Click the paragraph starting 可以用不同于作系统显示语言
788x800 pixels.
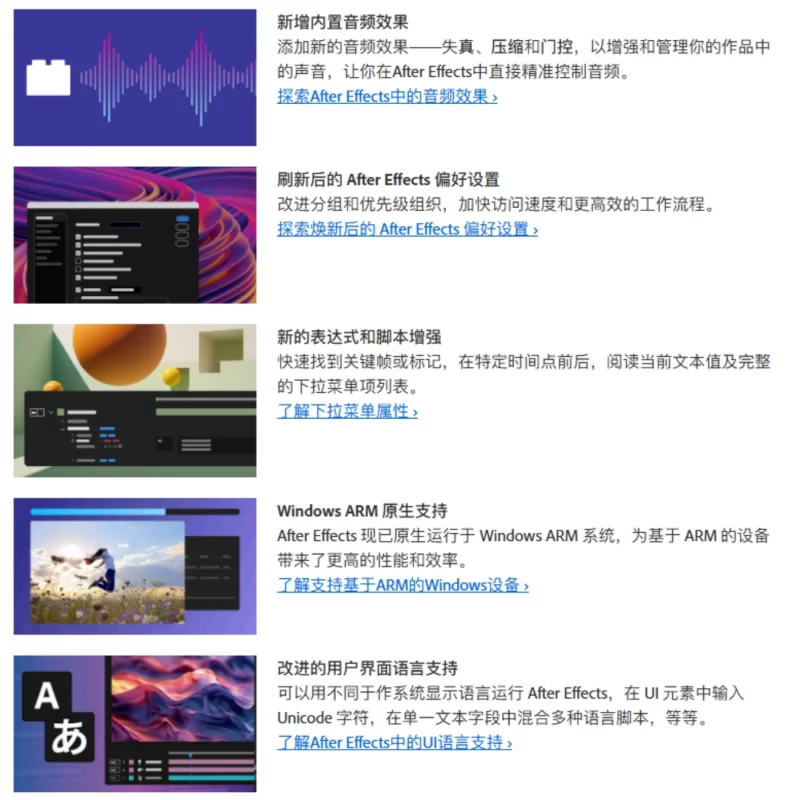coord(510,706)
